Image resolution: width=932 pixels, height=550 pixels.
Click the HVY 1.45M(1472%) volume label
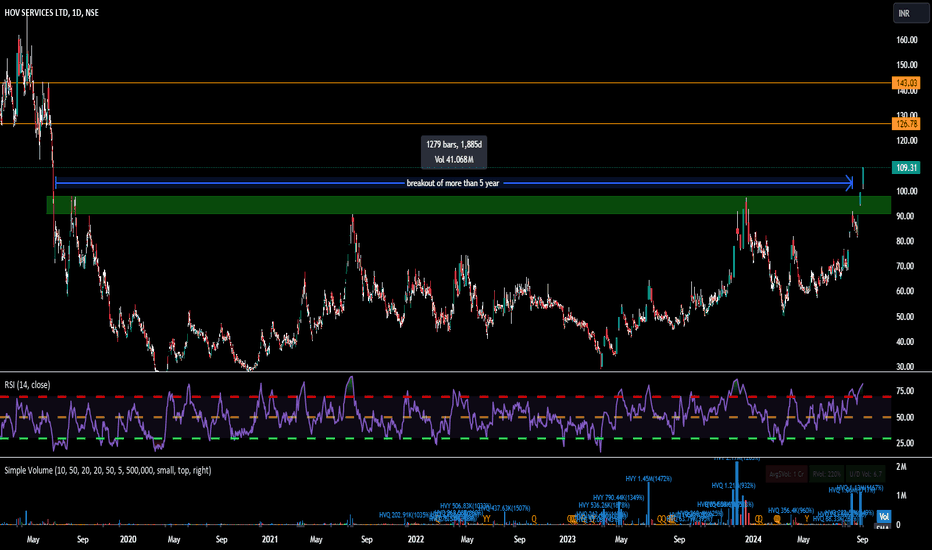coord(648,479)
